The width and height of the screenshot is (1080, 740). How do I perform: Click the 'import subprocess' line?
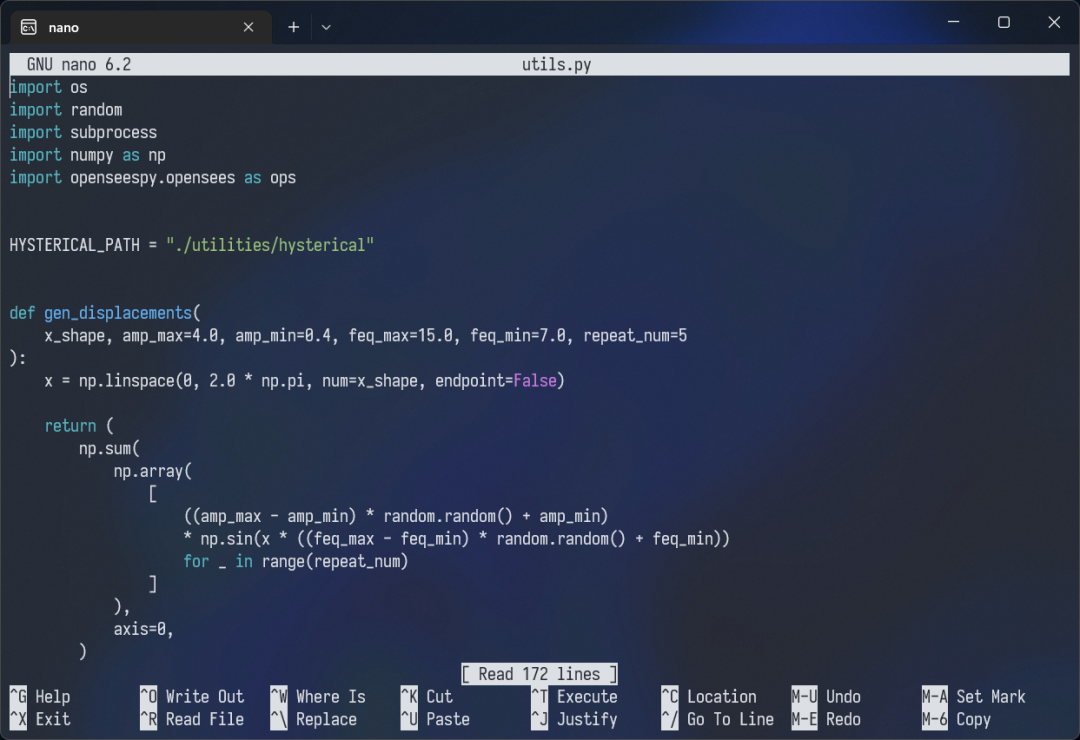(x=83, y=132)
